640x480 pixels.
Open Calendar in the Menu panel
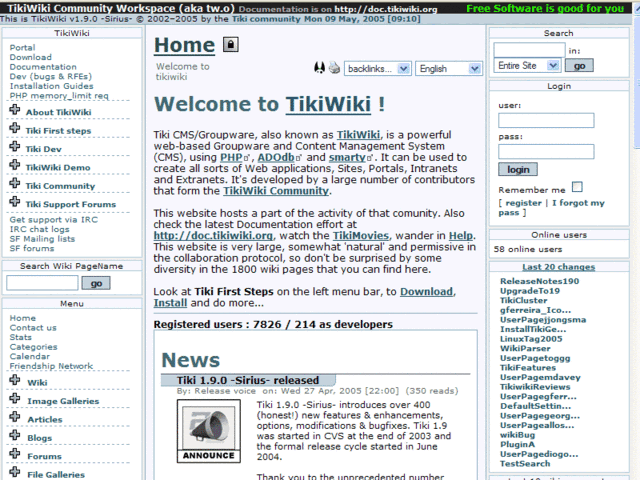point(29,356)
